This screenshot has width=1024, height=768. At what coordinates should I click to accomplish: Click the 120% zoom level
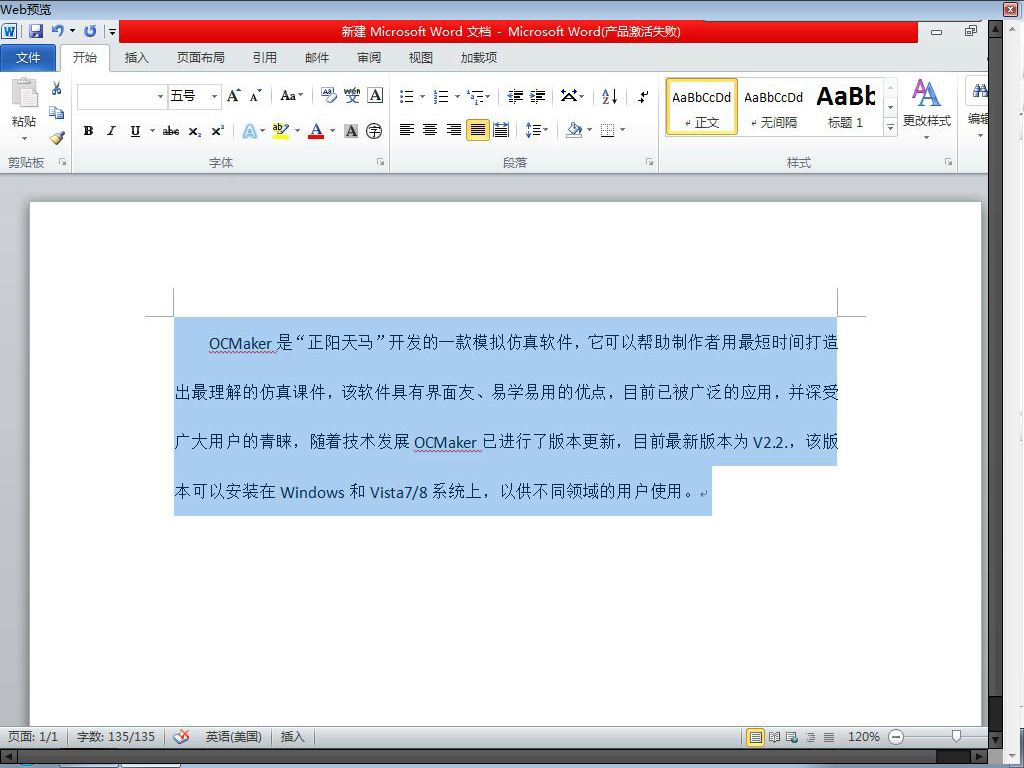click(x=864, y=737)
